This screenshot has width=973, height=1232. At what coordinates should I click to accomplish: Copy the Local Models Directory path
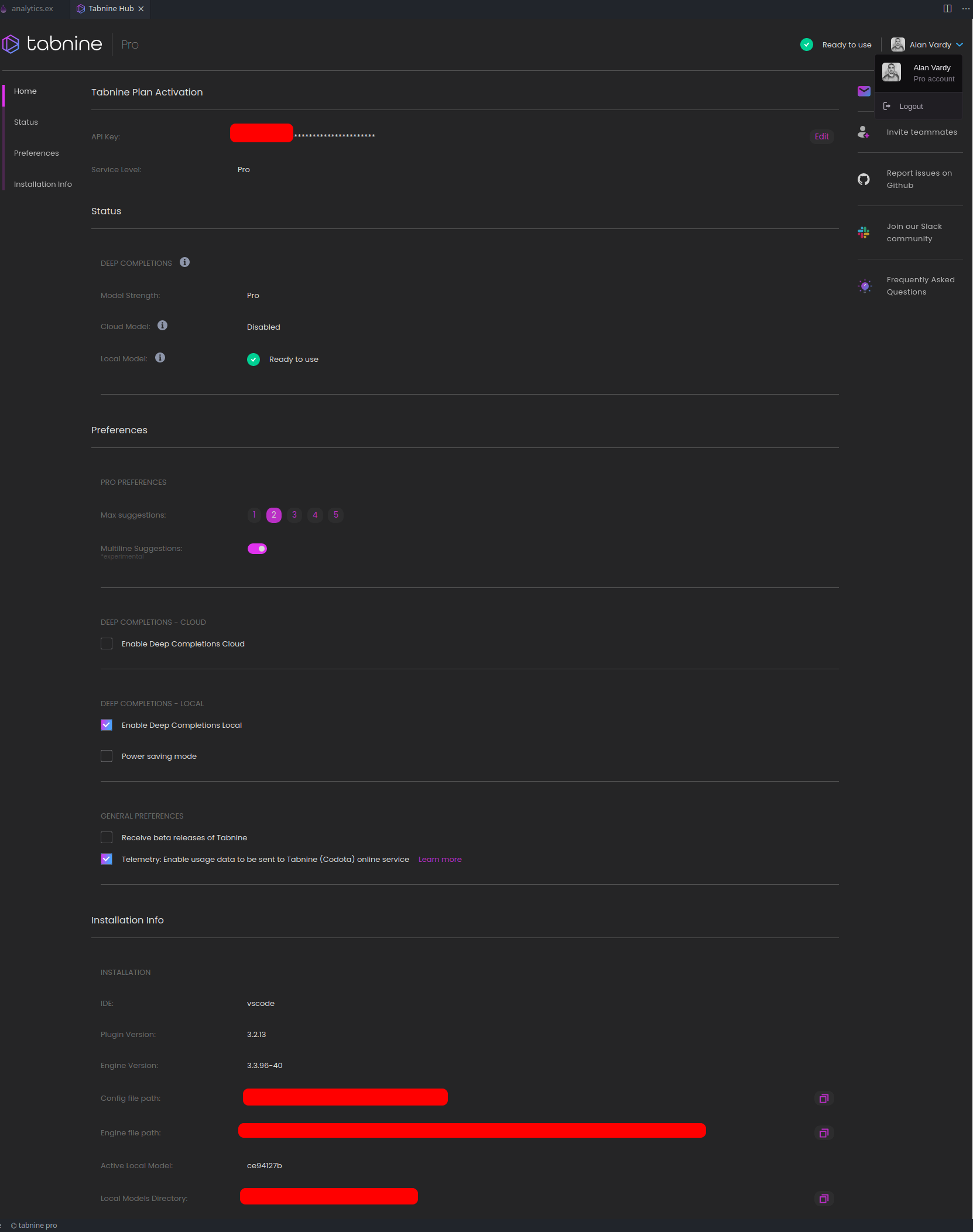click(824, 1199)
